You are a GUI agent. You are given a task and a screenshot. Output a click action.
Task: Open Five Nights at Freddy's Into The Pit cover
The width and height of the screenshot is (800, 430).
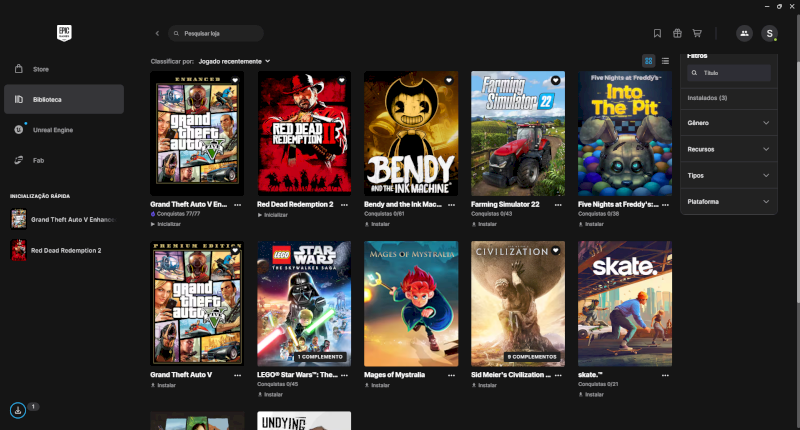(625, 133)
